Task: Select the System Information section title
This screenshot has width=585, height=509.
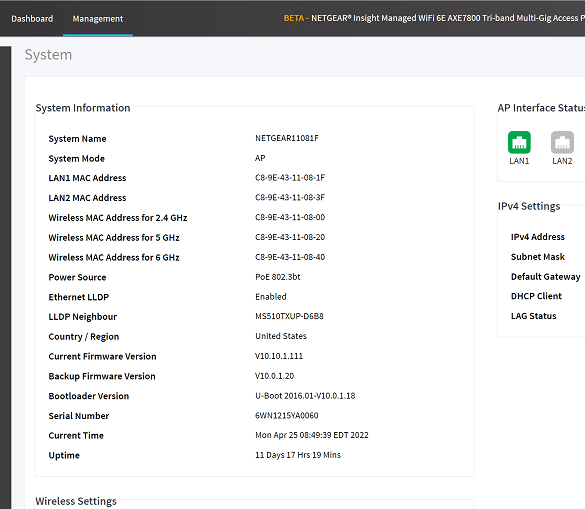Action: pos(83,108)
